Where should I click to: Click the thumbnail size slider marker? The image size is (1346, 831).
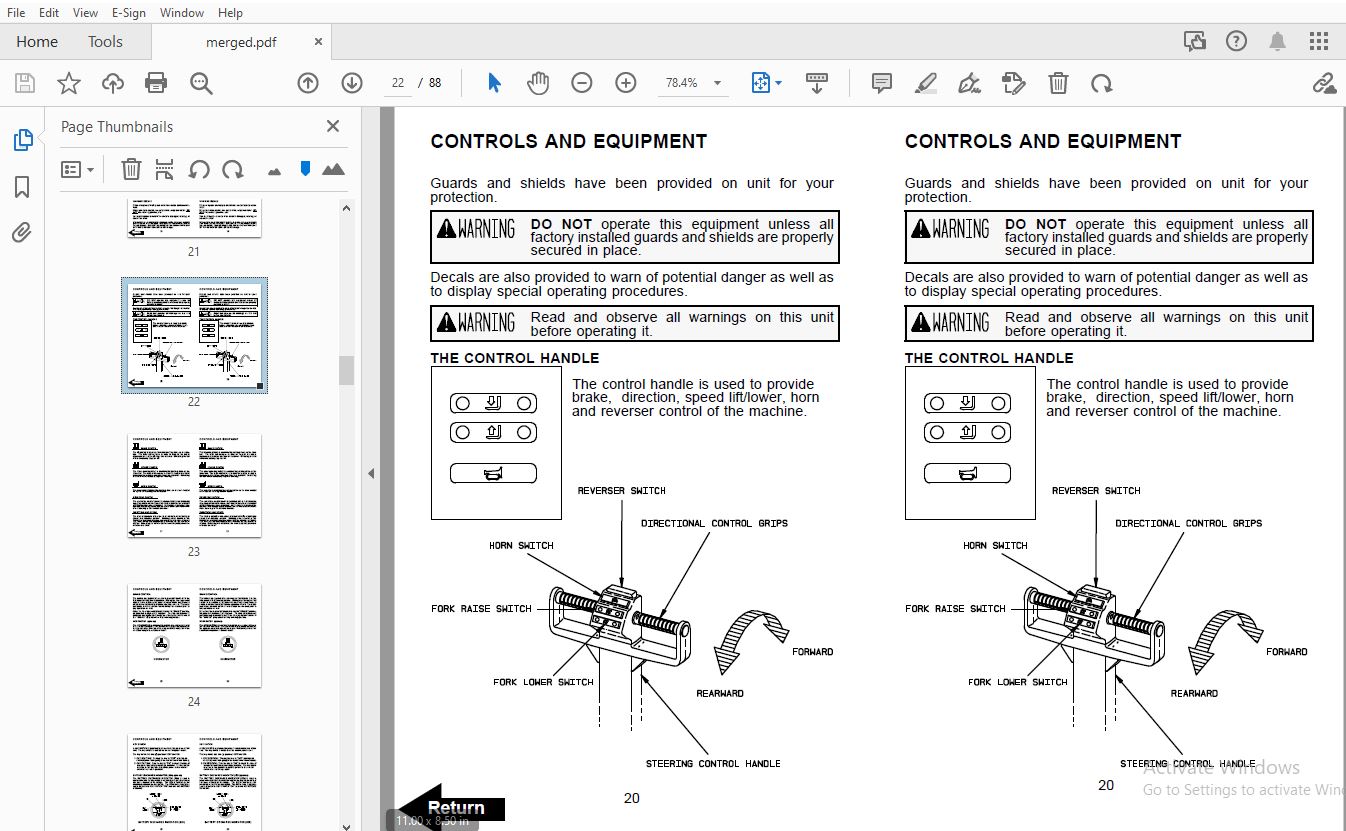point(305,168)
